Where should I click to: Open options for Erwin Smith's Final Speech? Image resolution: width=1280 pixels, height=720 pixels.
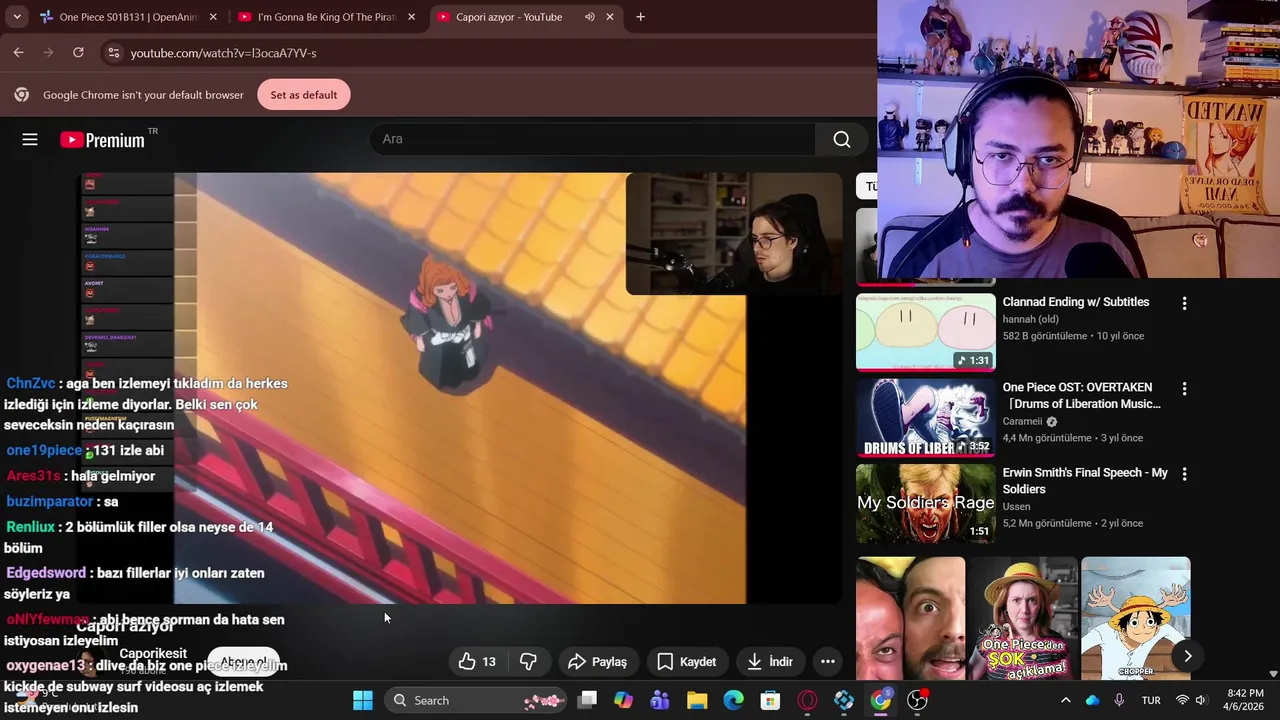(x=1185, y=474)
